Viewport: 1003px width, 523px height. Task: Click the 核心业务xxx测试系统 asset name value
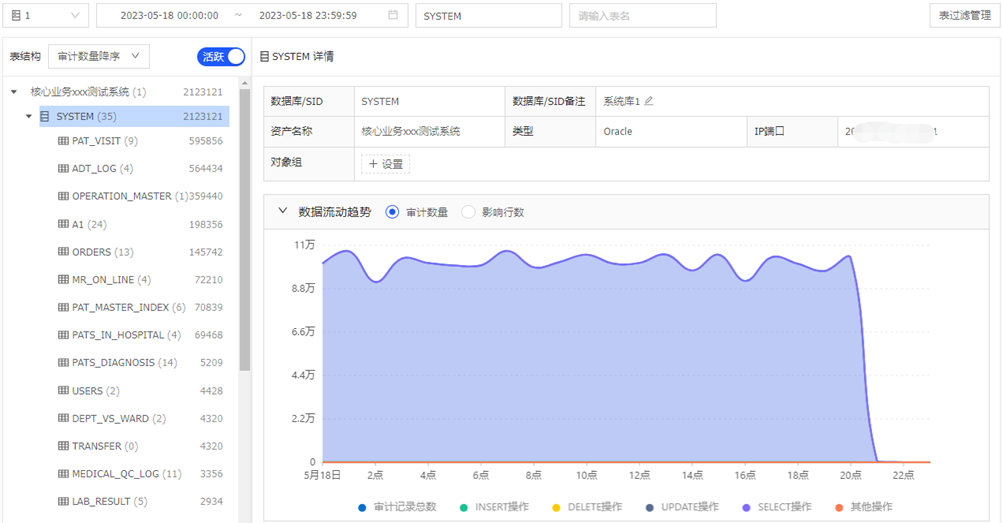411,131
